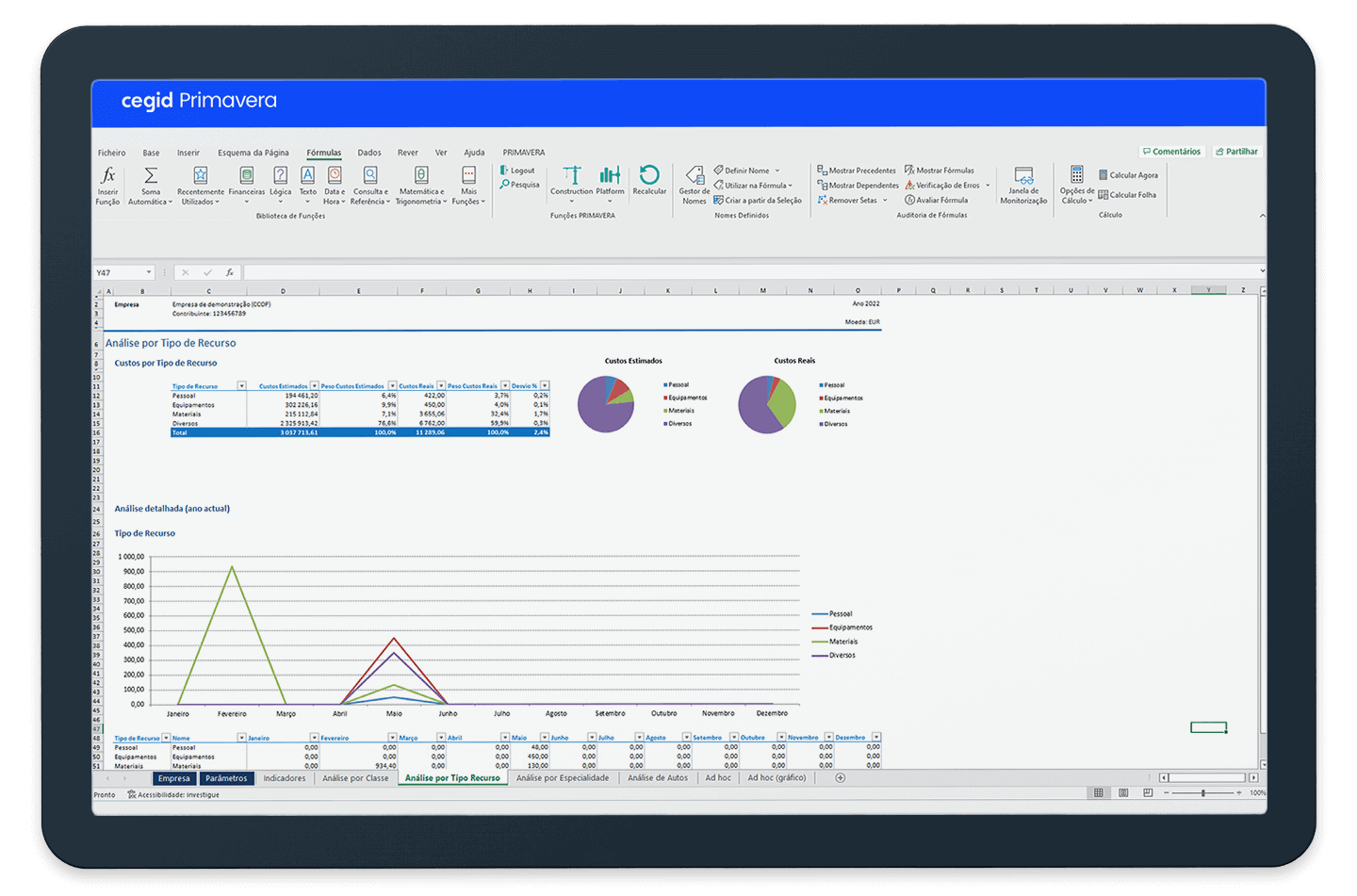Click the Inserir Função fx icon
1357x896 pixels.
(108, 175)
